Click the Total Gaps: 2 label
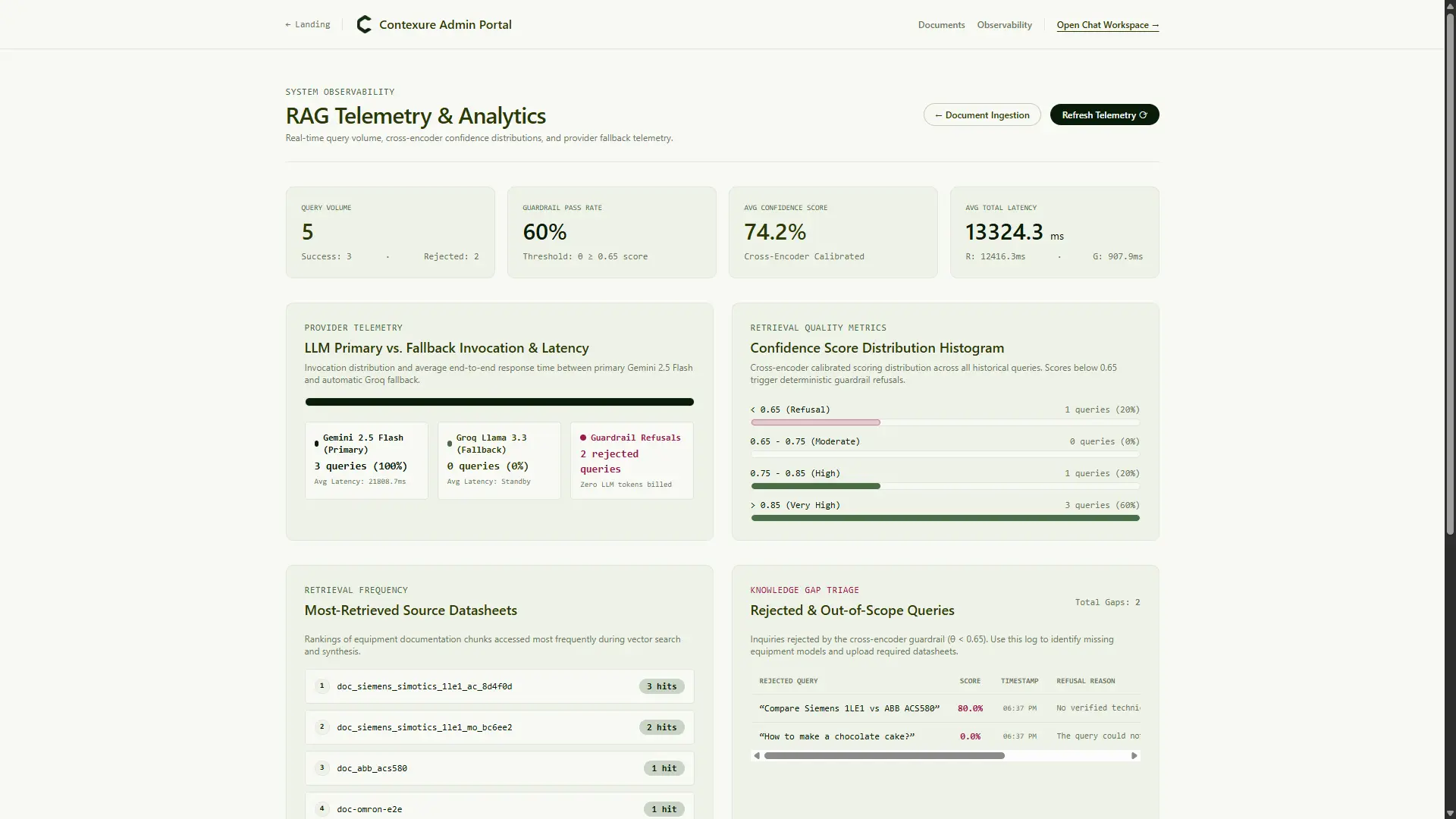Image resolution: width=1456 pixels, height=819 pixels. pos(1107,602)
